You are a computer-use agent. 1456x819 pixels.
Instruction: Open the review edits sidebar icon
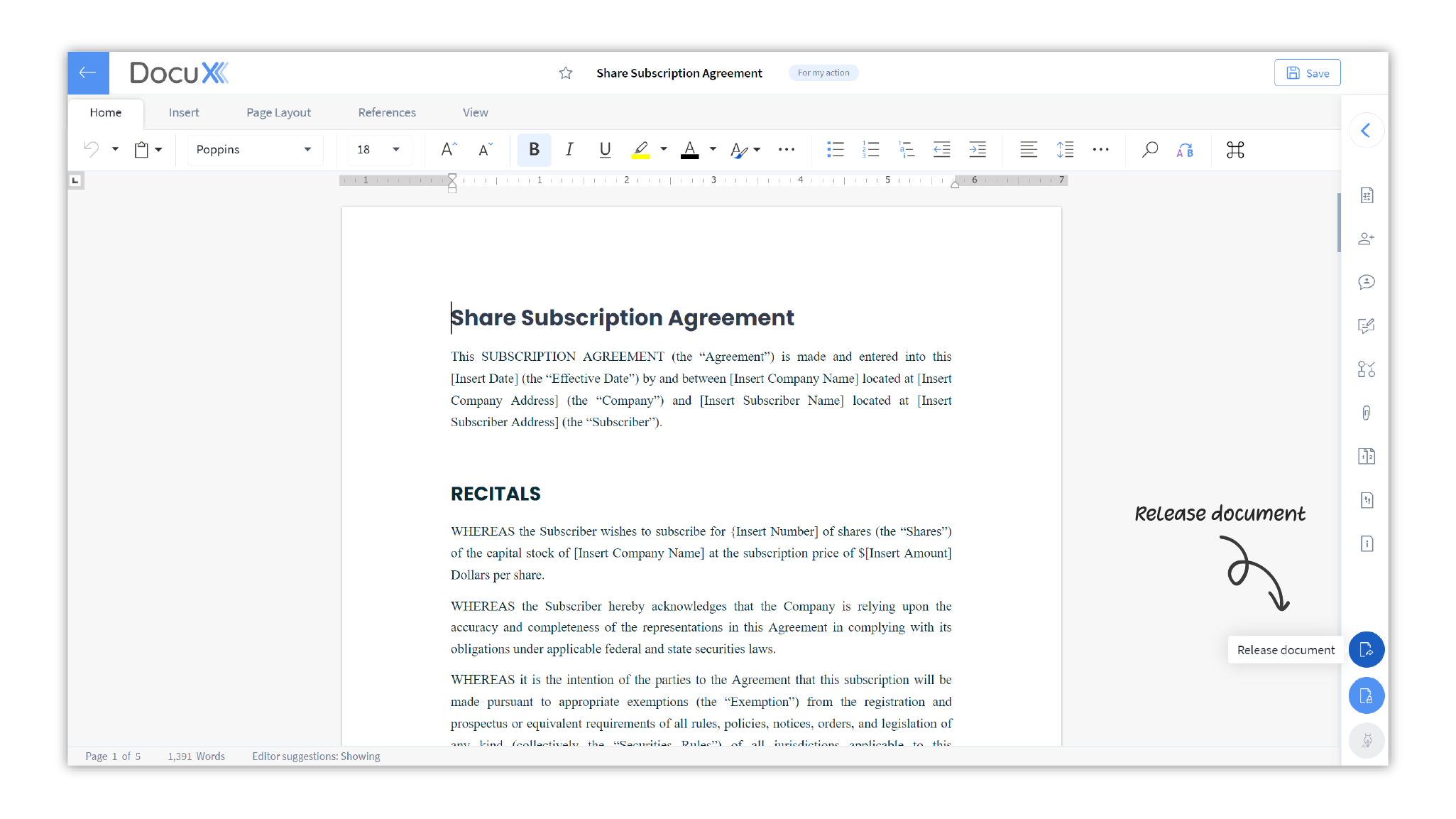pyautogui.click(x=1367, y=325)
